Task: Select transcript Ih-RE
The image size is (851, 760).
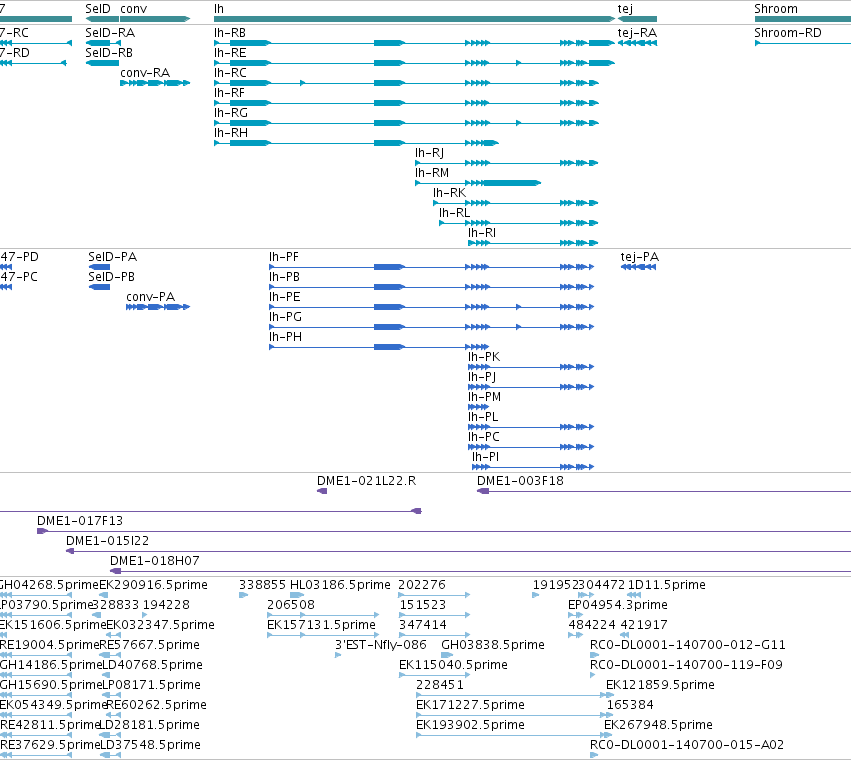Action: coord(414,63)
